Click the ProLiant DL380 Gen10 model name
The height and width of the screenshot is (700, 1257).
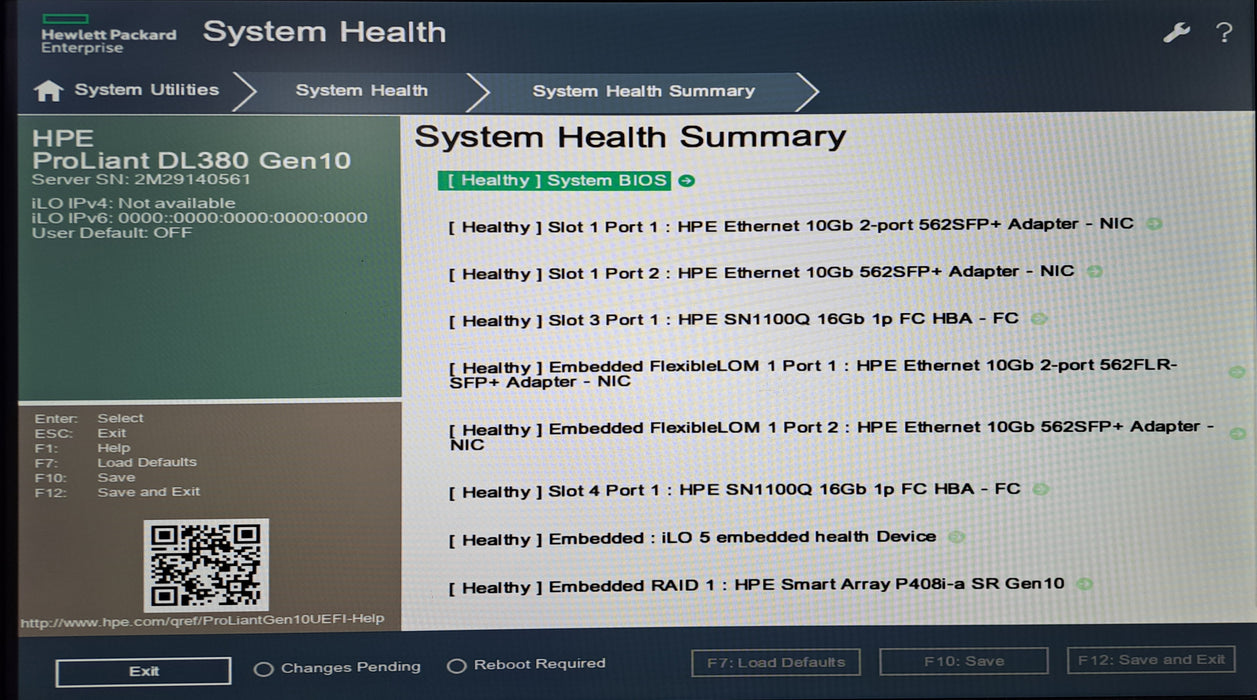coord(191,160)
